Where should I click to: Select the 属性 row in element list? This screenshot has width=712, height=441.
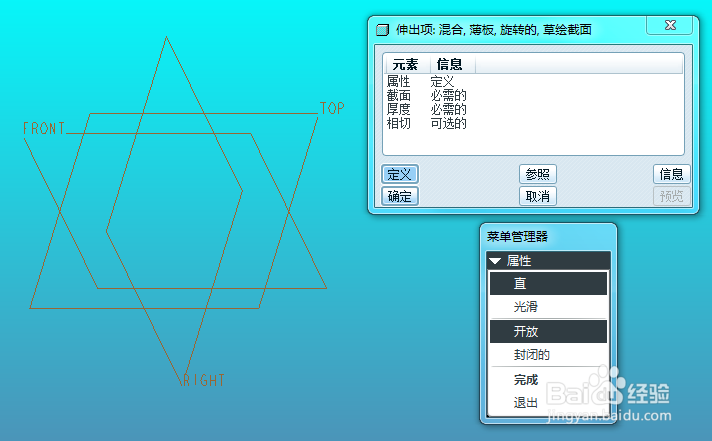tap(533, 82)
